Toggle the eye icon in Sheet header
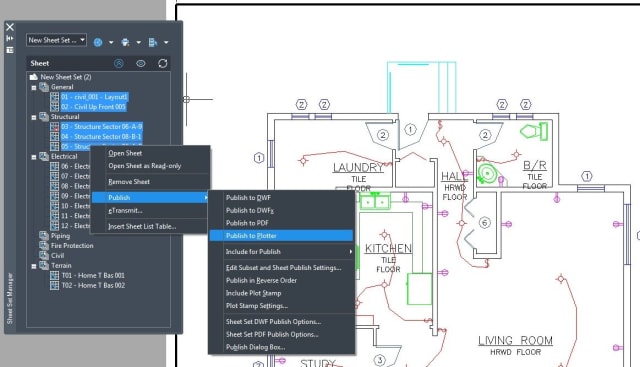 (x=141, y=63)
